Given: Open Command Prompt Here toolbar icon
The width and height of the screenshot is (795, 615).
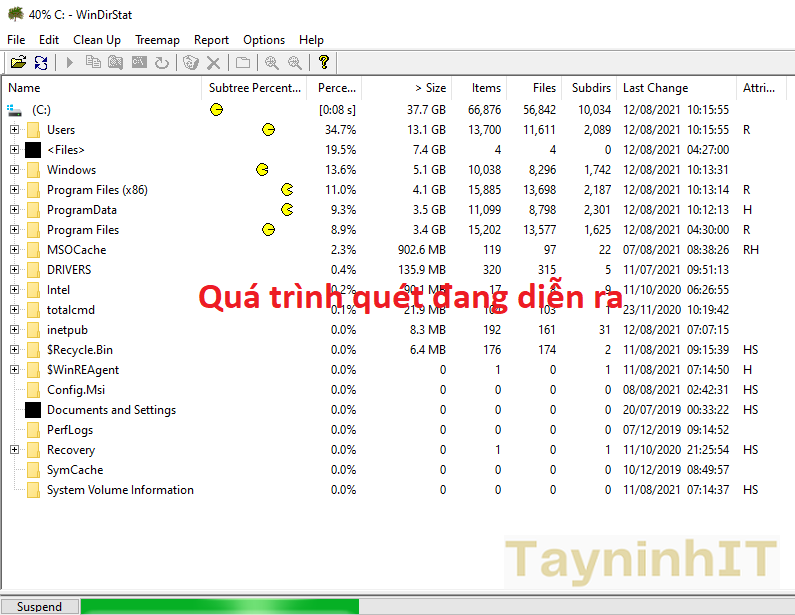Looking at the screenshot, I should [x=138, y=63].
